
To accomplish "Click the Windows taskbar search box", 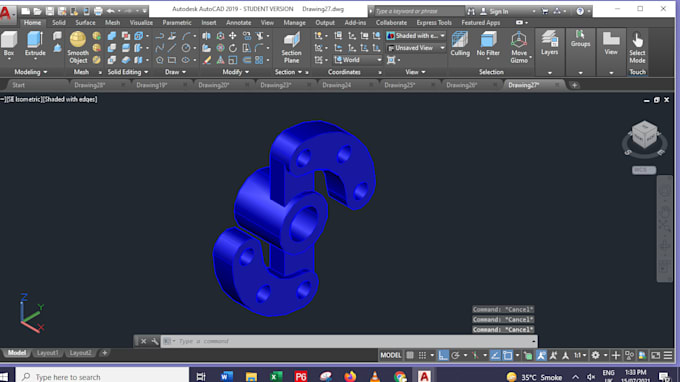I will tap(102, 377).
